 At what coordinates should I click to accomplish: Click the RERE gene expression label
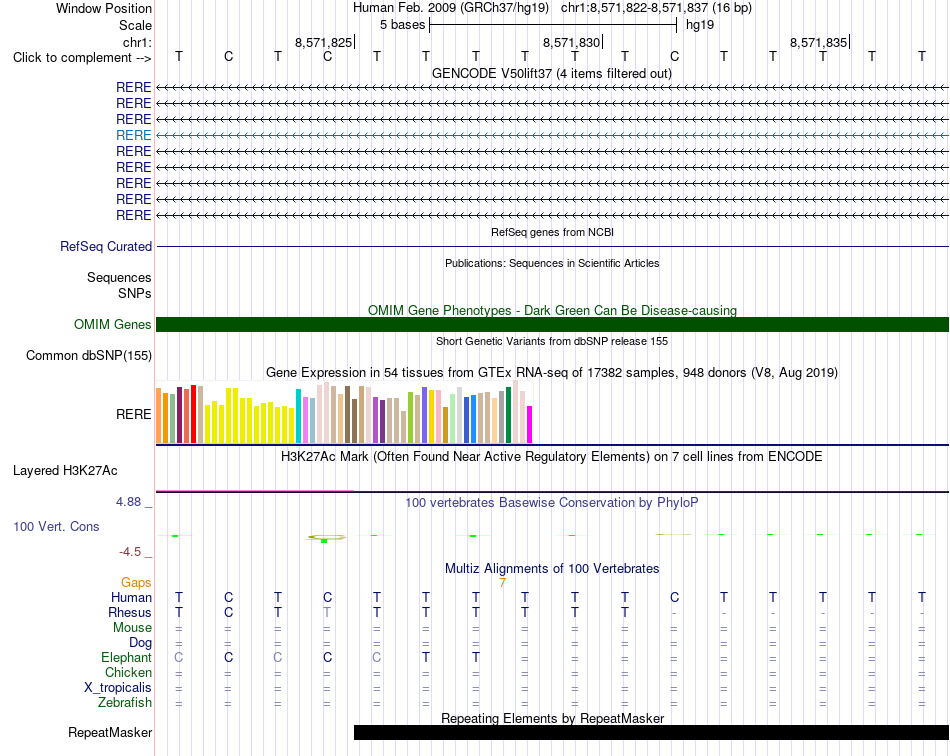coord(134,414)
